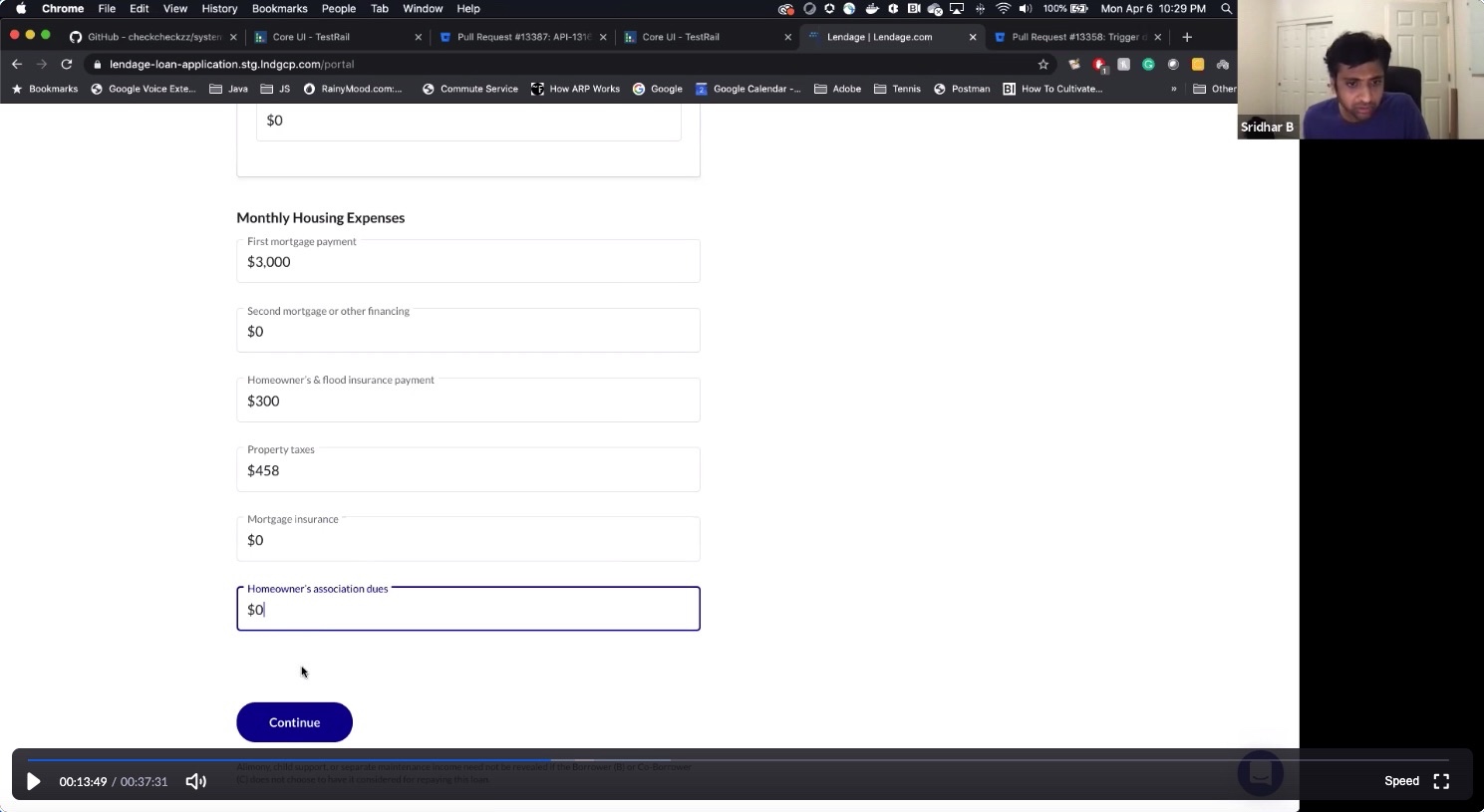Click the Docker whale menu bar icon

pyautogui.click(x=872, y=8)
